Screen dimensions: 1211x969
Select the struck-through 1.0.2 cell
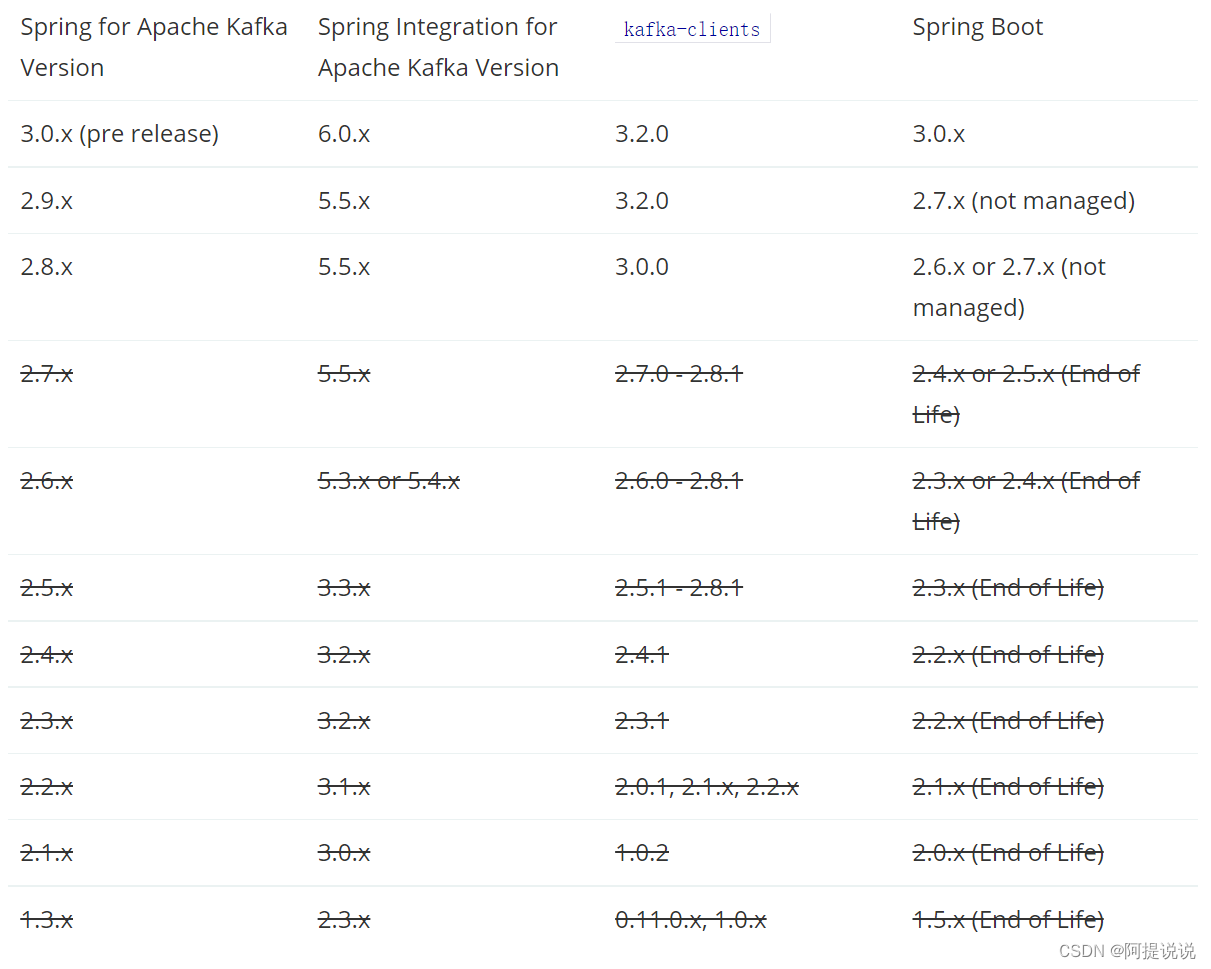[642, 853]
